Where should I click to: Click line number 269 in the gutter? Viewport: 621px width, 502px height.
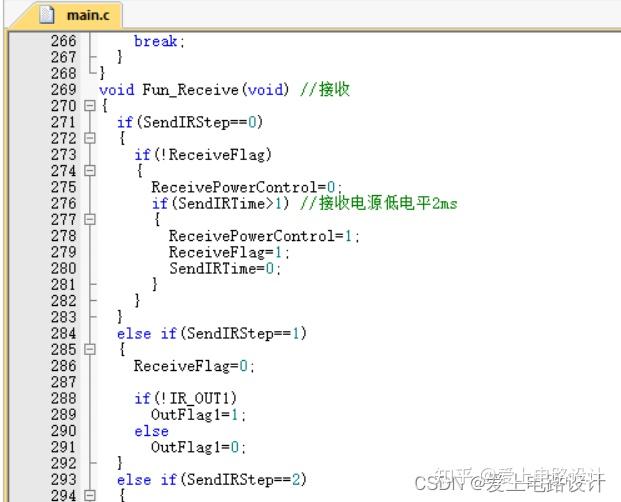point(63,89)
